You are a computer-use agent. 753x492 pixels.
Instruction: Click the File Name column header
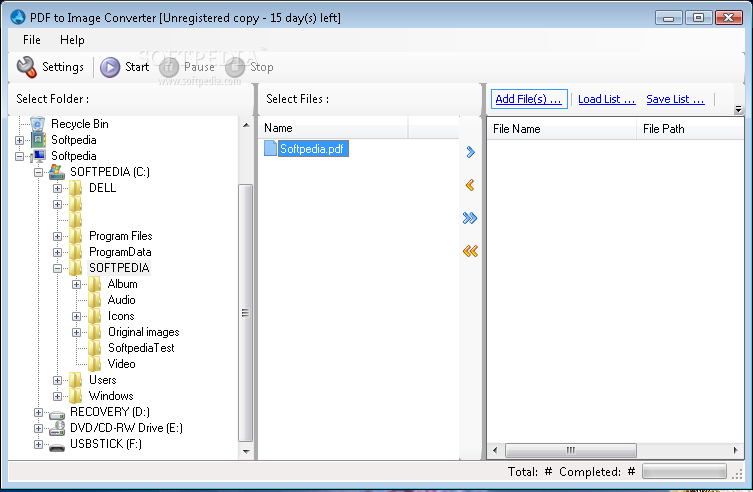pos(562,129)
